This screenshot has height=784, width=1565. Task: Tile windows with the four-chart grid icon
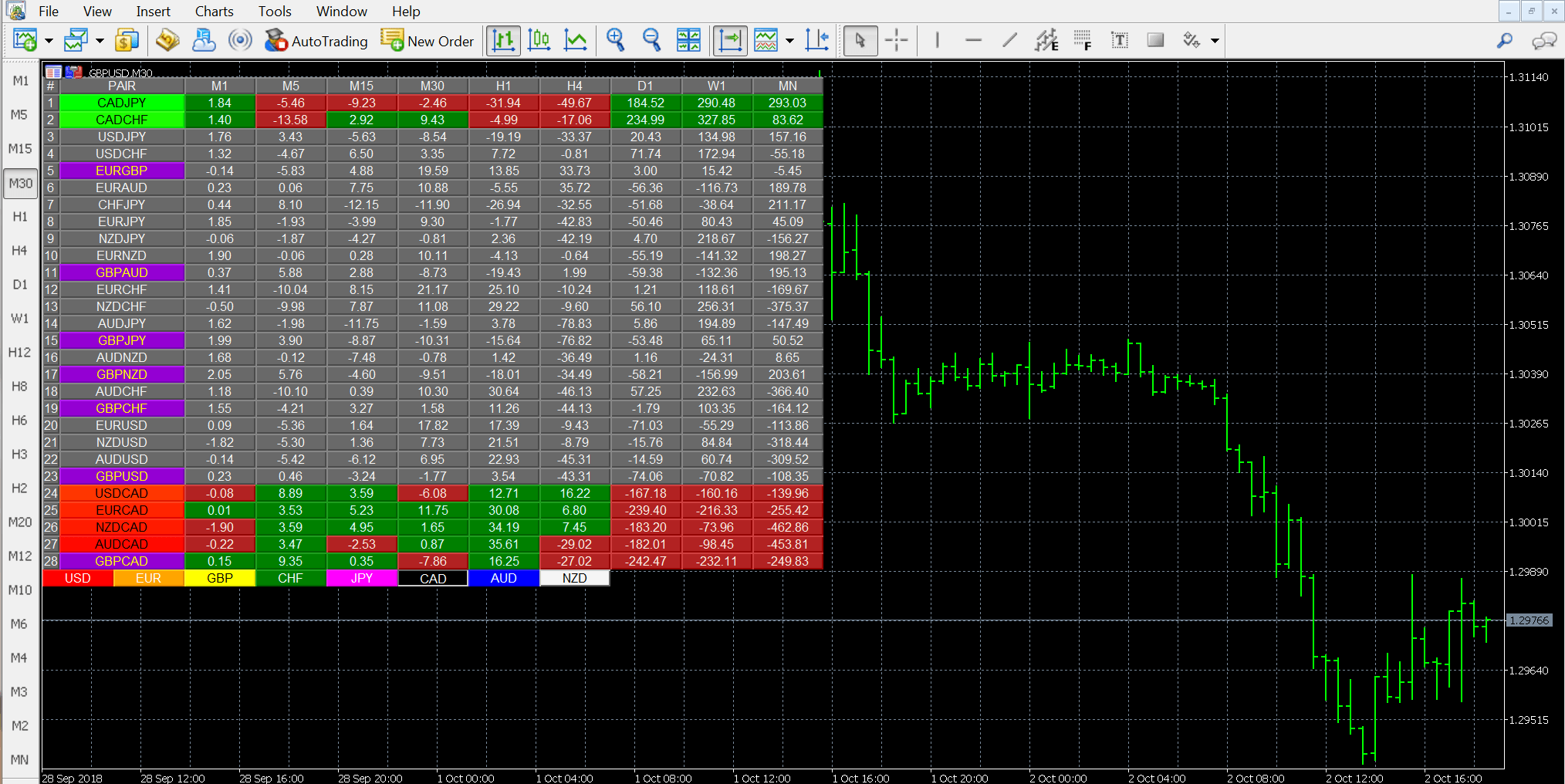pos(688,40)
